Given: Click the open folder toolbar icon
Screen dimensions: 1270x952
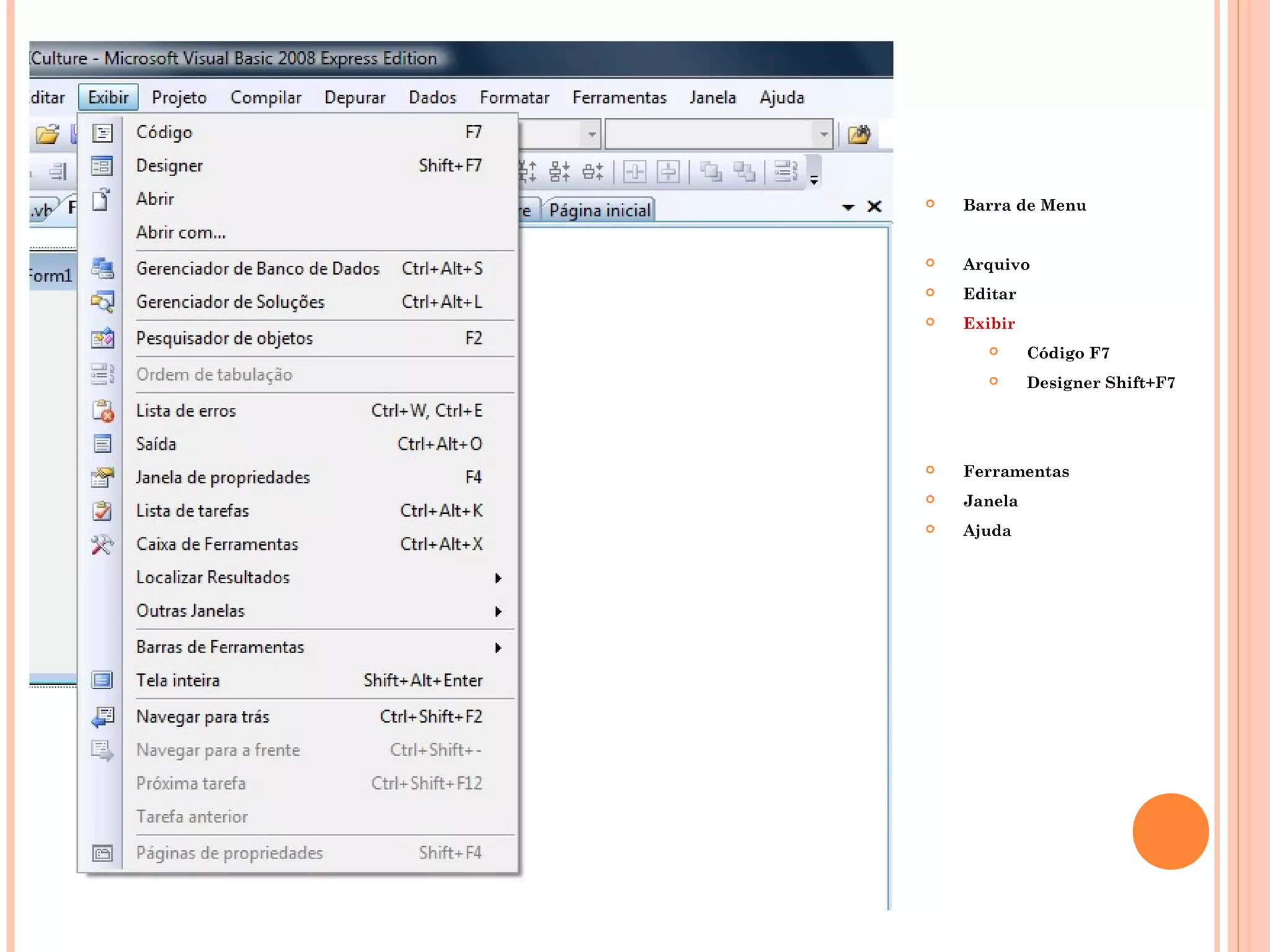Looking at the screenshot, I should pos(48,134).
